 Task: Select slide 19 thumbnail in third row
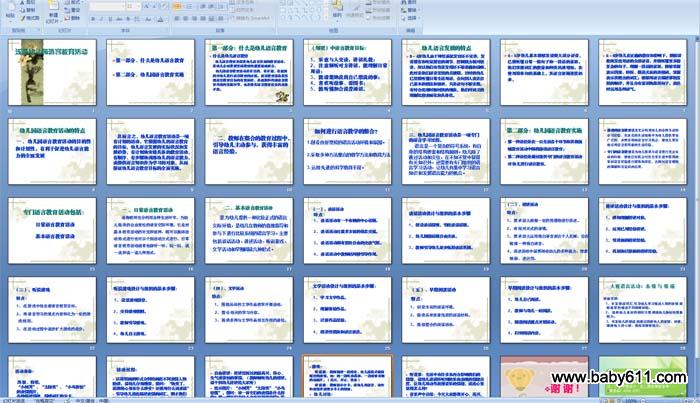pyautogui.click(x=446, y=231)
